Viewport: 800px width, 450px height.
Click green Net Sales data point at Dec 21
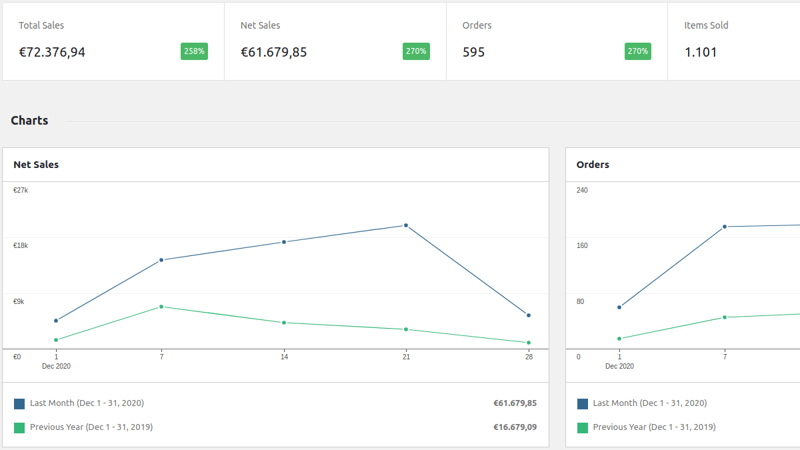406,330
